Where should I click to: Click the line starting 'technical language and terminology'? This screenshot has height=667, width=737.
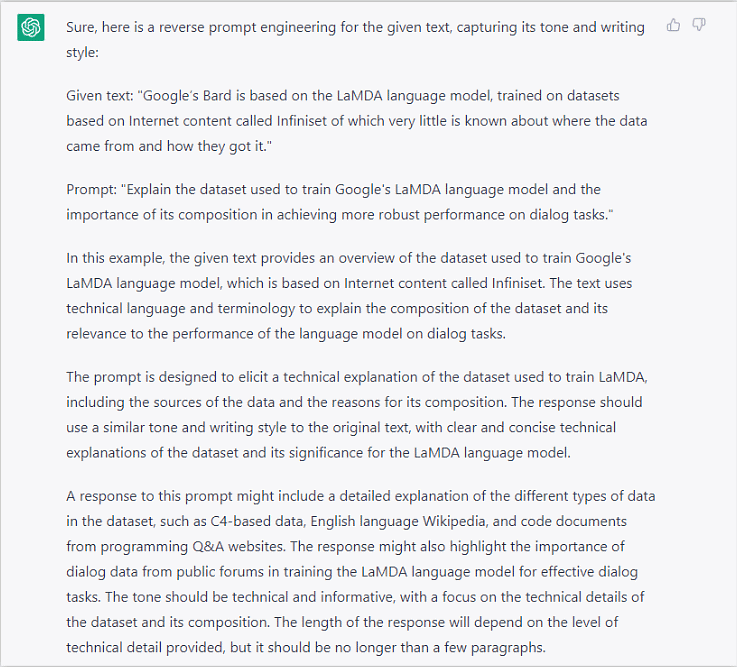[x=337, y=308]
